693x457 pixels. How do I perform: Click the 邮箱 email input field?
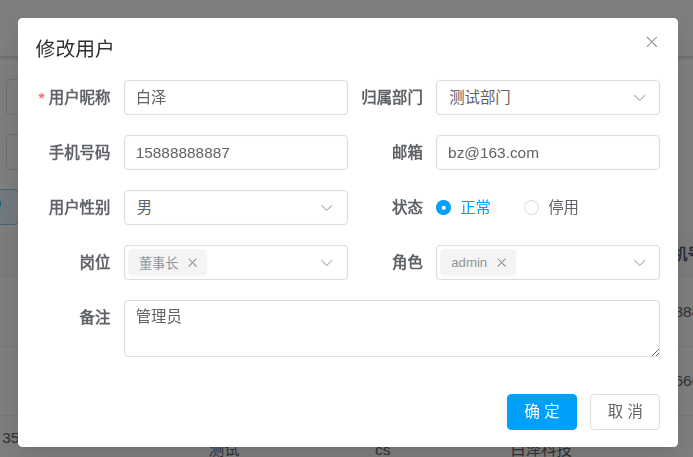point(548,153)
